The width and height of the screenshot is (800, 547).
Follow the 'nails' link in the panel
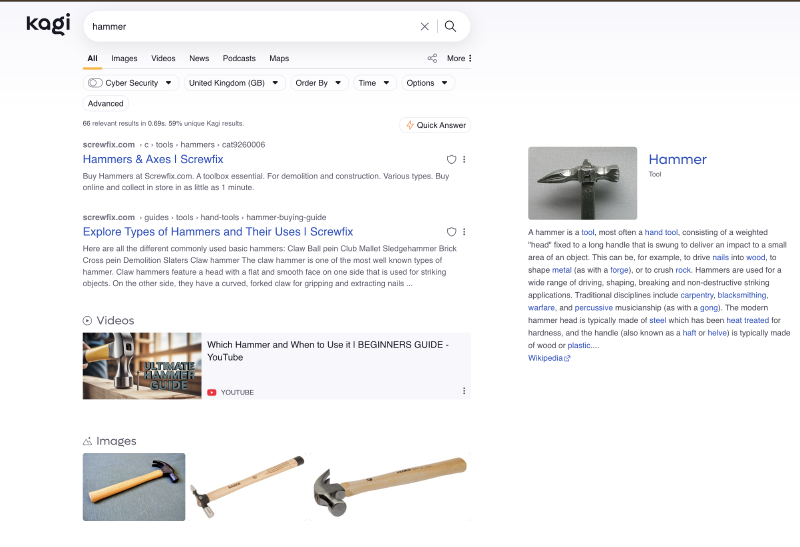(720, 257)
